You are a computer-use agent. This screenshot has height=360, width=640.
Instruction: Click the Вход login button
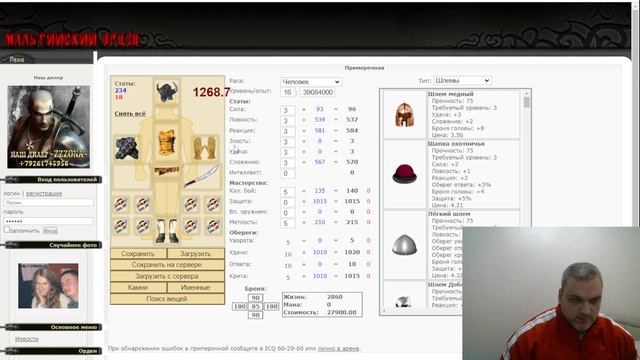50,231
